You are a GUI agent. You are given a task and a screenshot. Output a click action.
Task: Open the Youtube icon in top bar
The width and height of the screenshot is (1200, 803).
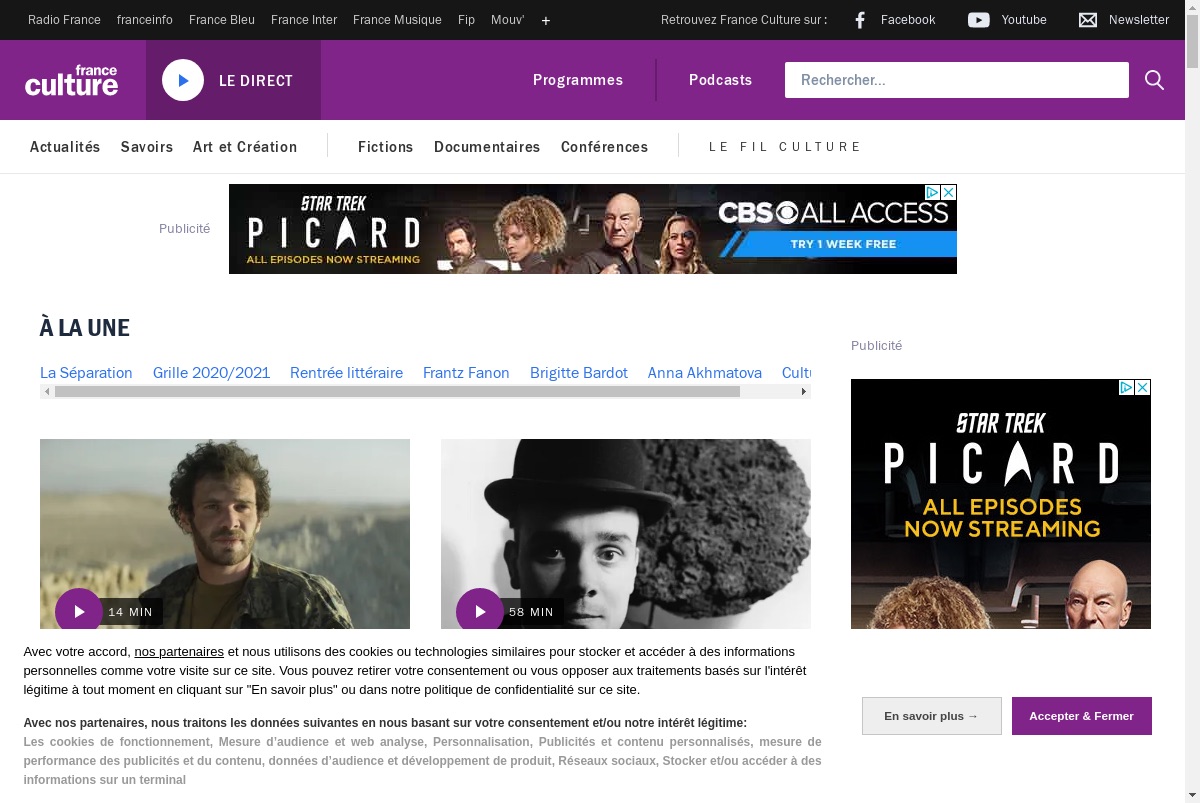point(979,20)
